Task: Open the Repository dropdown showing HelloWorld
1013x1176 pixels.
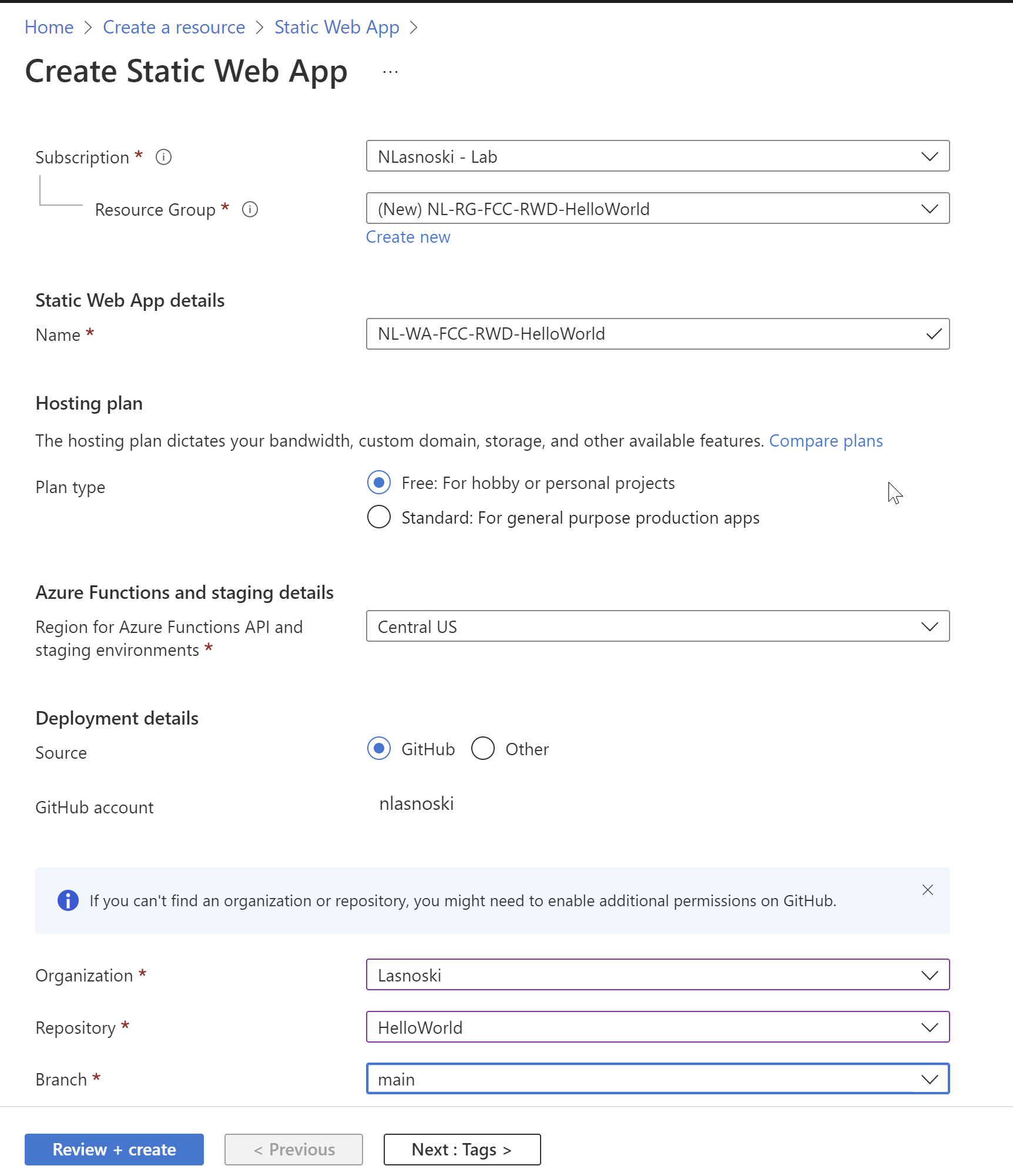Action: pos(657,1027)
